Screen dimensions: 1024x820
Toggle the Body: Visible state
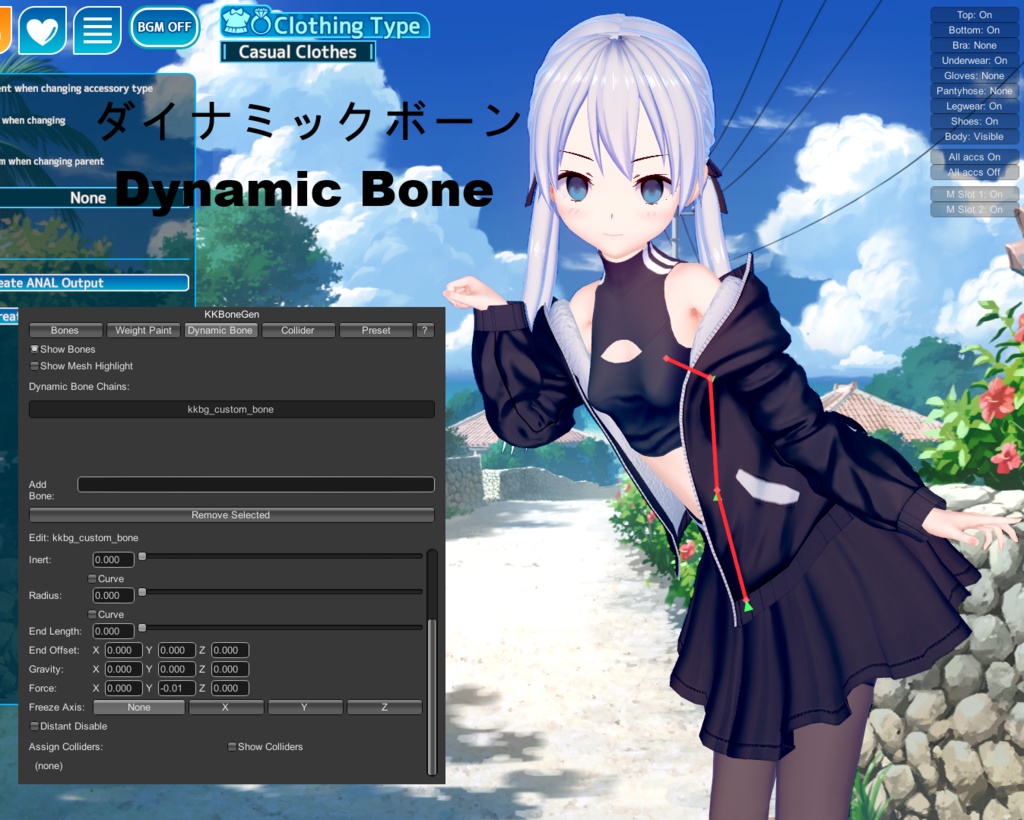(974, 136)
